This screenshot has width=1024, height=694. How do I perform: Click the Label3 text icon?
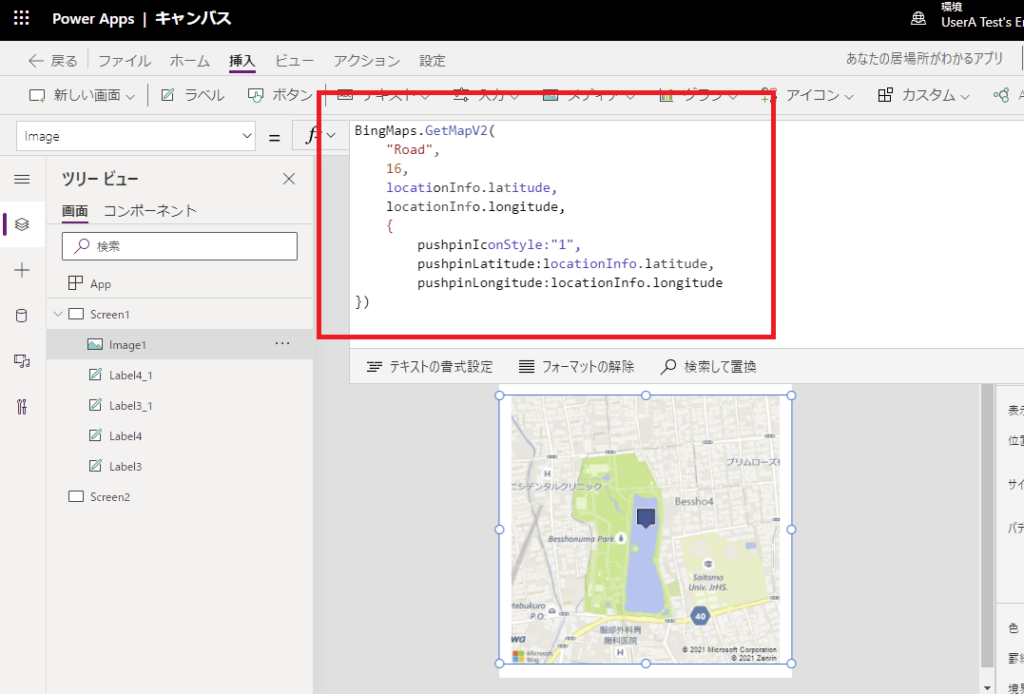click(95, 466)
